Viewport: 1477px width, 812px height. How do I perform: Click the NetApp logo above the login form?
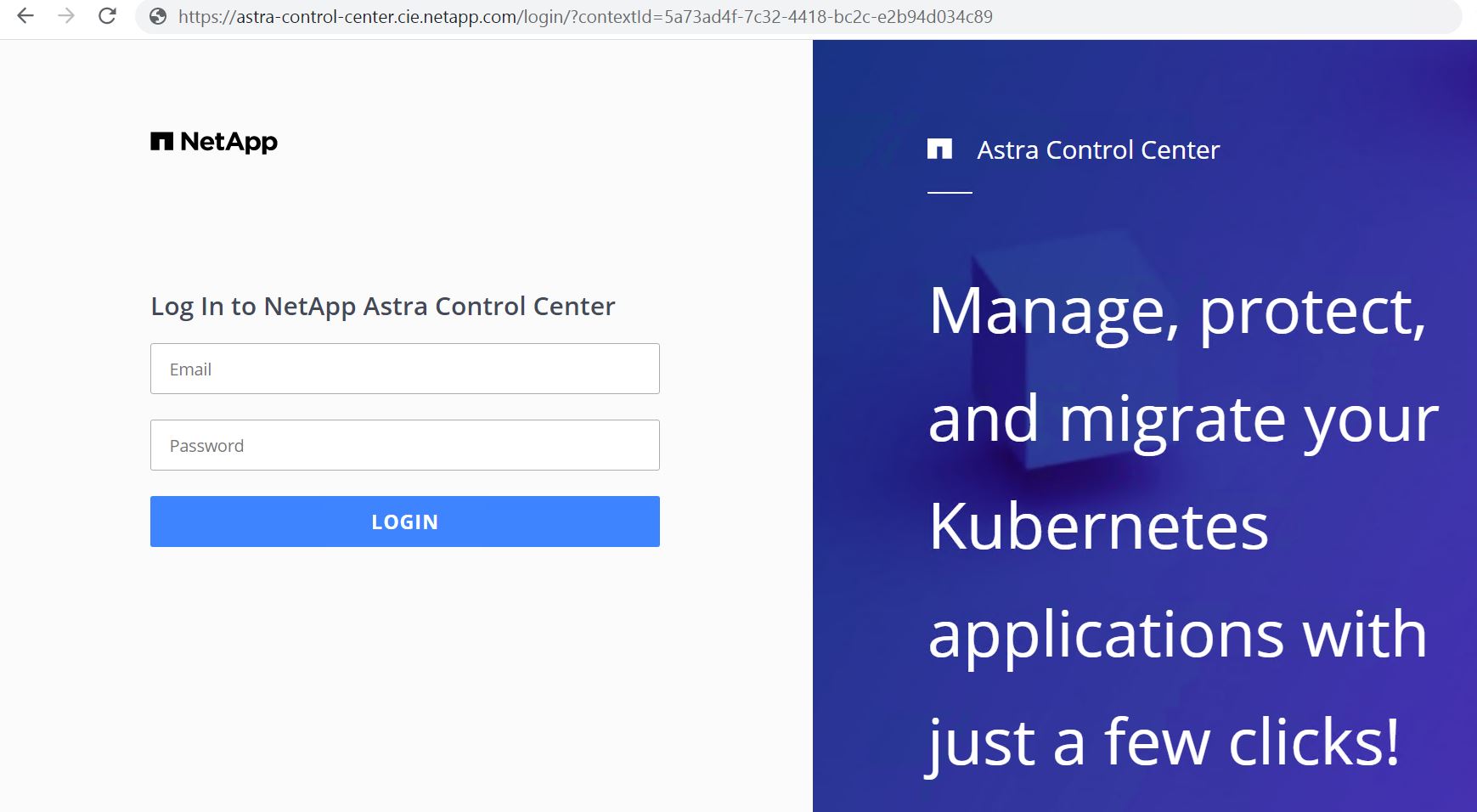pos(214,142)
